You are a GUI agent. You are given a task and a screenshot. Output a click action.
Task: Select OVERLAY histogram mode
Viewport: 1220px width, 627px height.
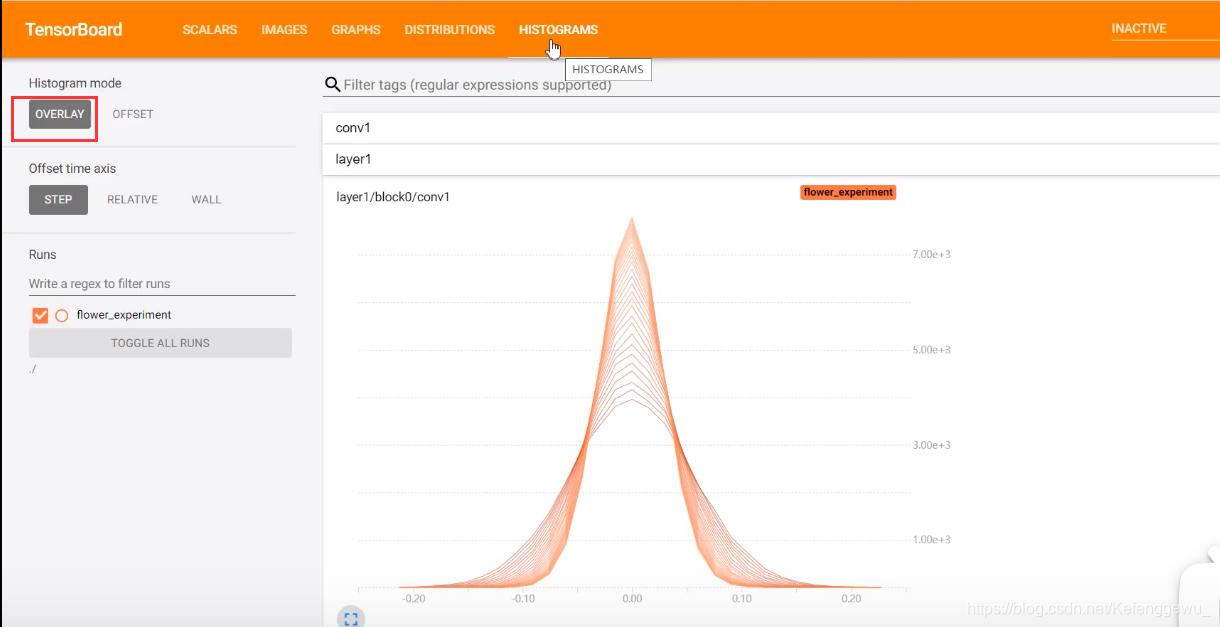point(60,114)
